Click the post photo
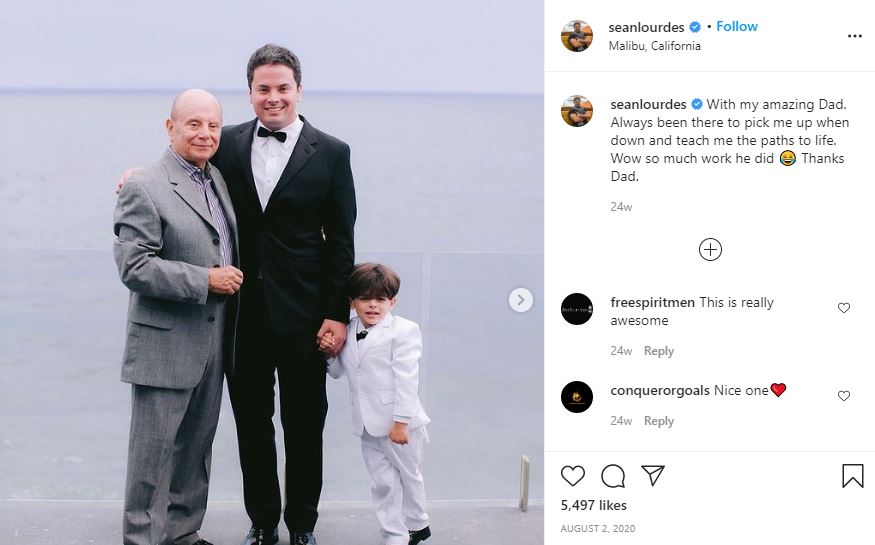 click(x=272, y=272)
